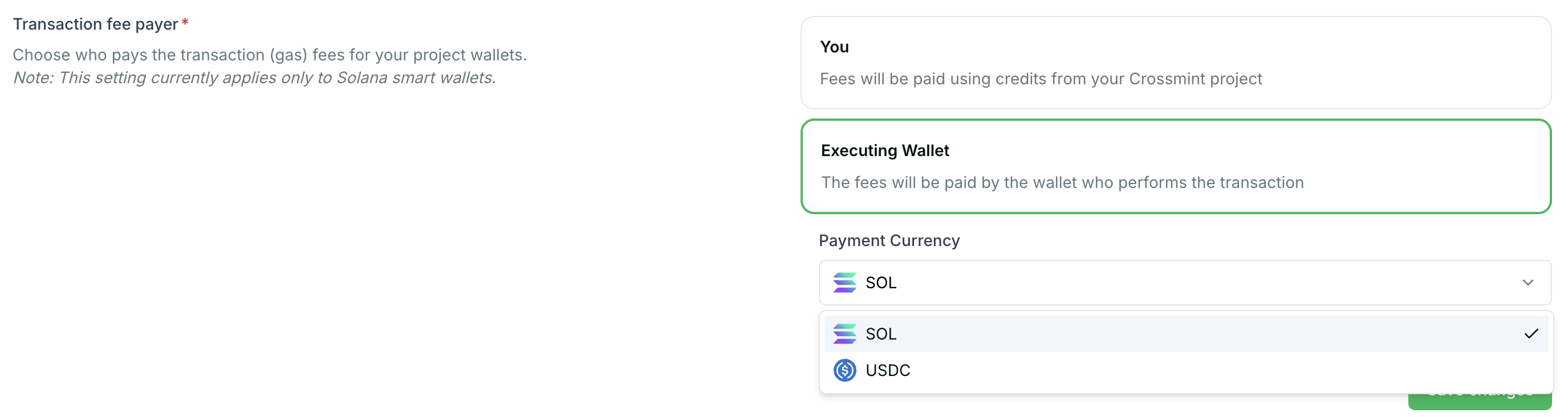Click the italic Solana smart wallets note
Screen dimensions: 1568x417
tap(254, 78)
